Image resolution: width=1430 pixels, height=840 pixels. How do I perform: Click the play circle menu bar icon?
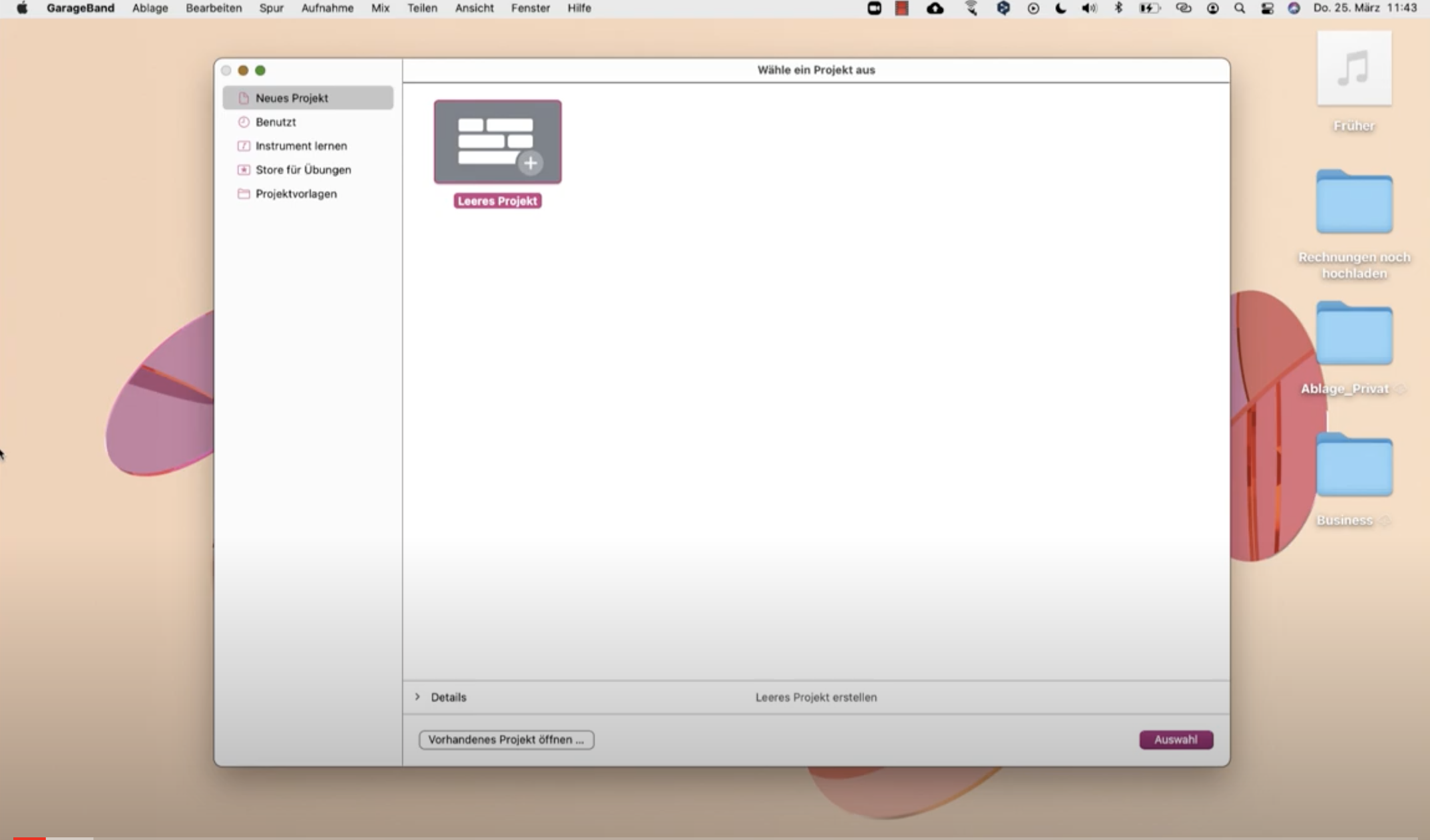(x=1033, y=9)
